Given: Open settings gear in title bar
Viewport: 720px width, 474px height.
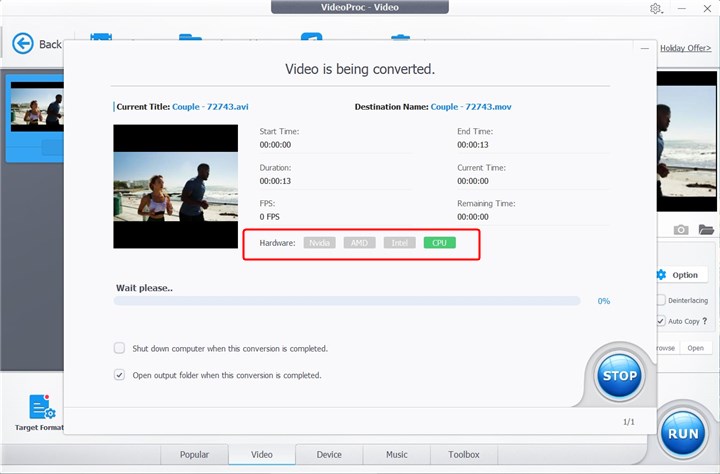Looking at the screenshot, I should [655, 8].
